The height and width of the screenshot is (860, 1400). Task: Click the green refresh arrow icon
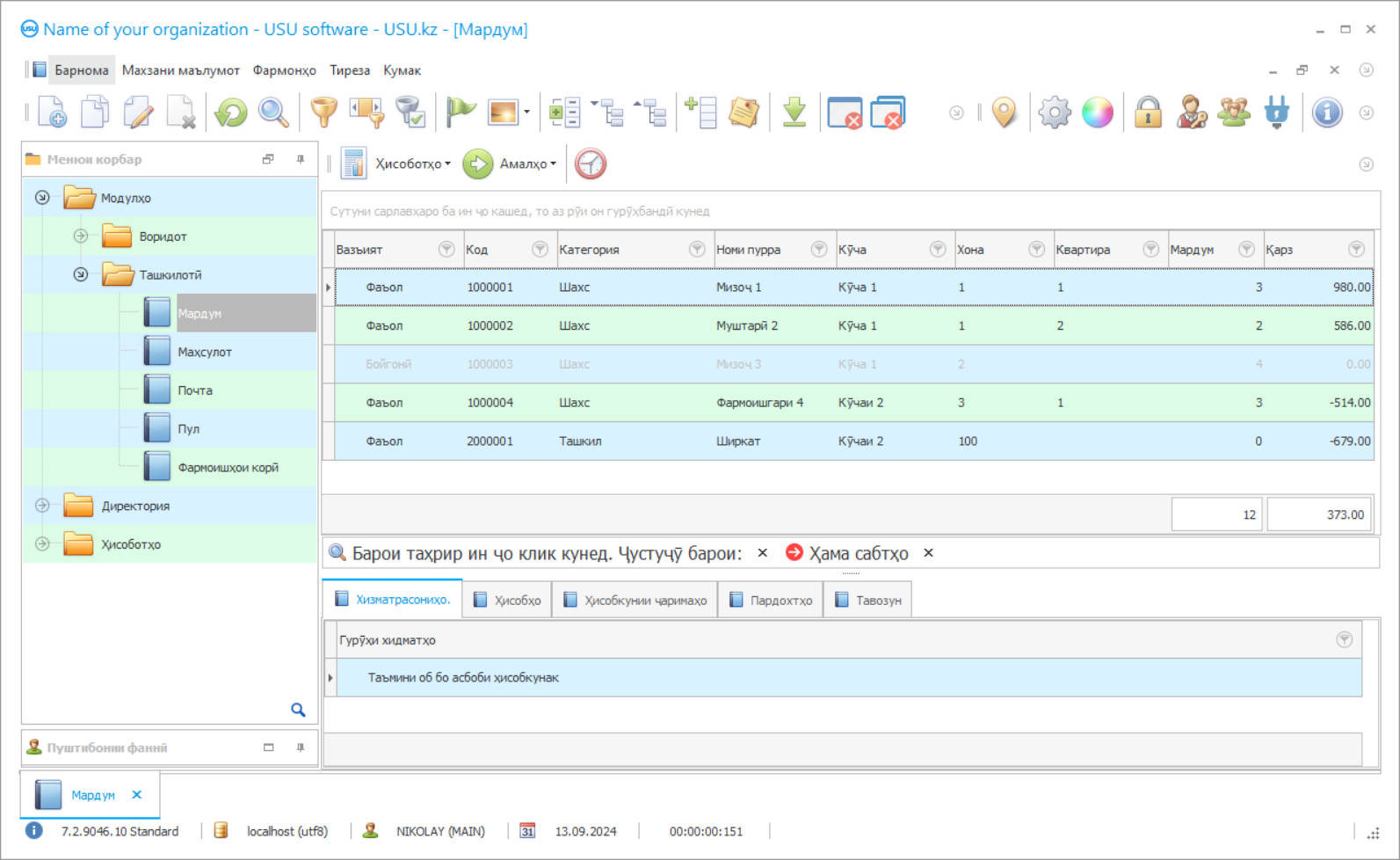point(231,113)
